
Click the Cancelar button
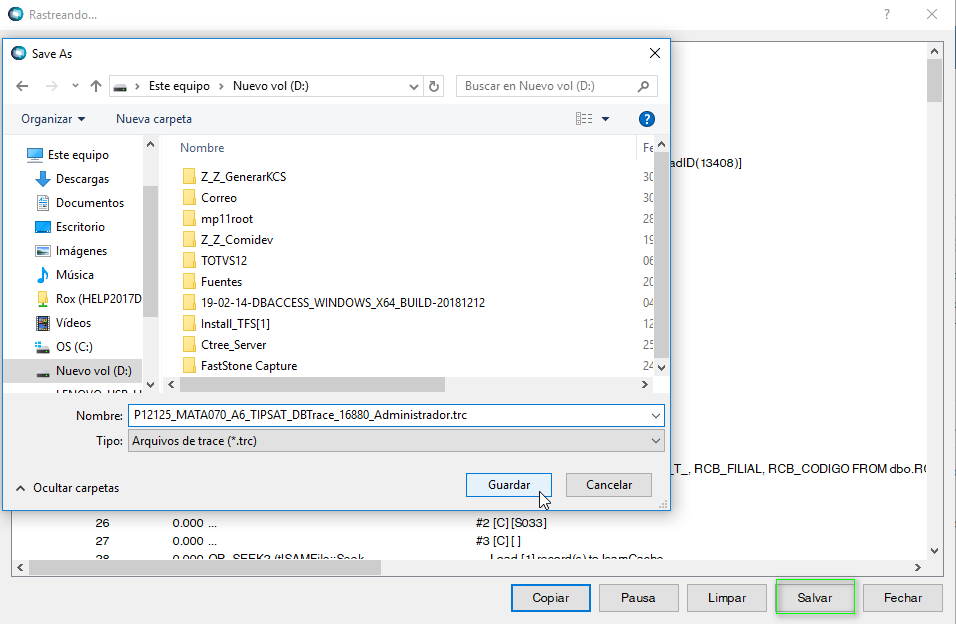pos(608,485)
